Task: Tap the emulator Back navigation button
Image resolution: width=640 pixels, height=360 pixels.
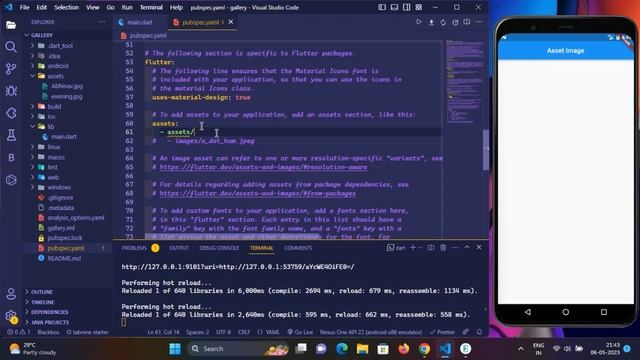Action: tap(528, 312)
